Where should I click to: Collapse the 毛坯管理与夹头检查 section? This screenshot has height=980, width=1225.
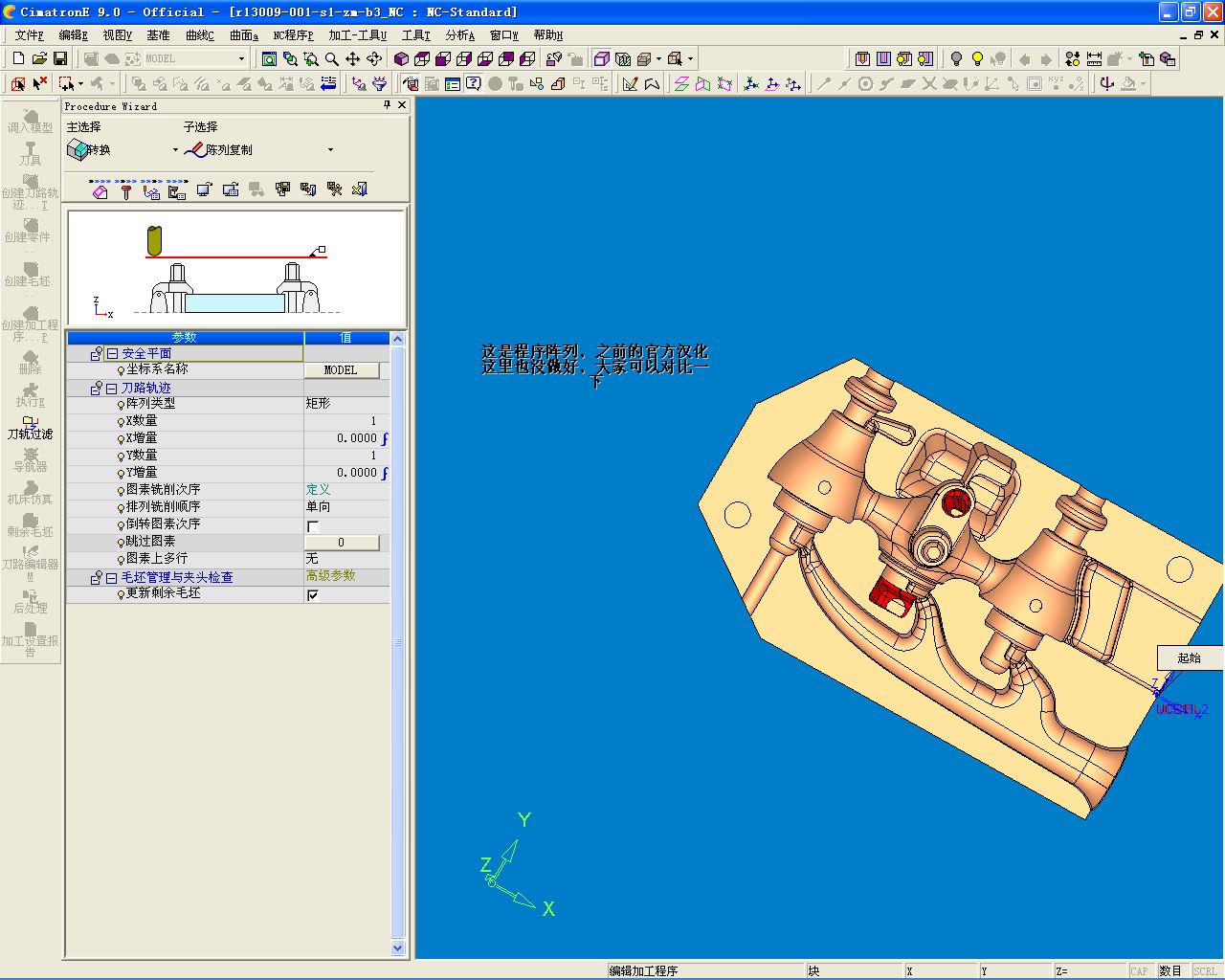(112, 578)
